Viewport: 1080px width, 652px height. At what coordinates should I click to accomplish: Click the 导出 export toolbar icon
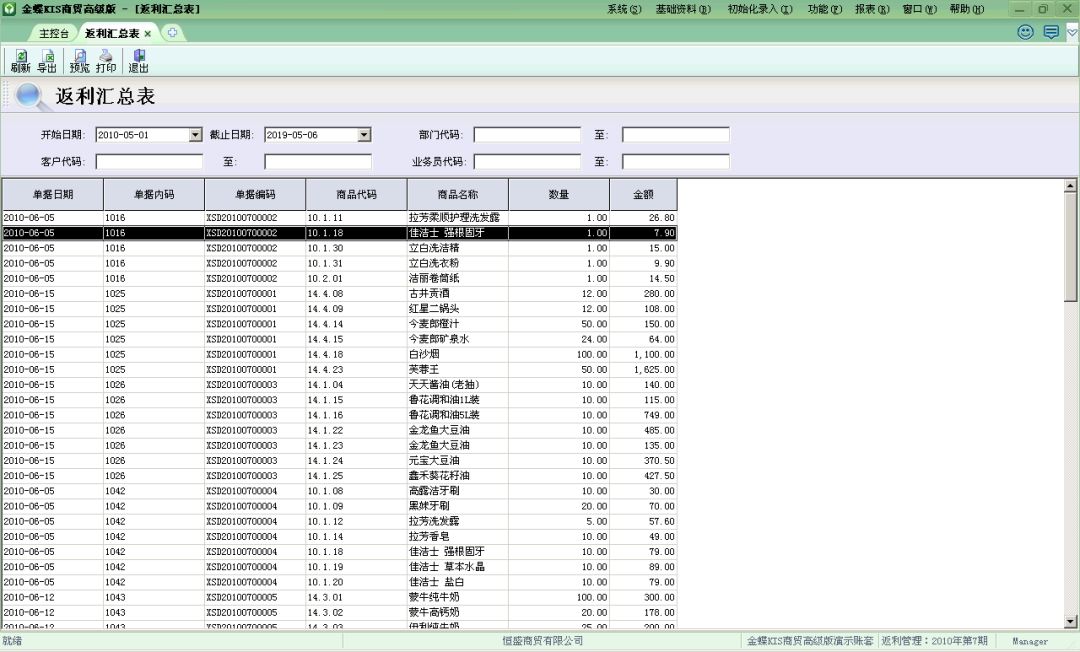point(47,61)
